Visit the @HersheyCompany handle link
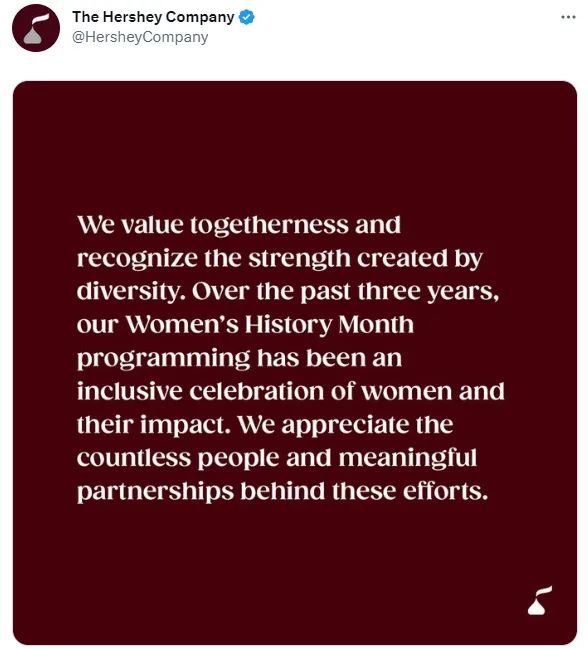588x649 pixels. pyautogui.click(x=140, y=37)
